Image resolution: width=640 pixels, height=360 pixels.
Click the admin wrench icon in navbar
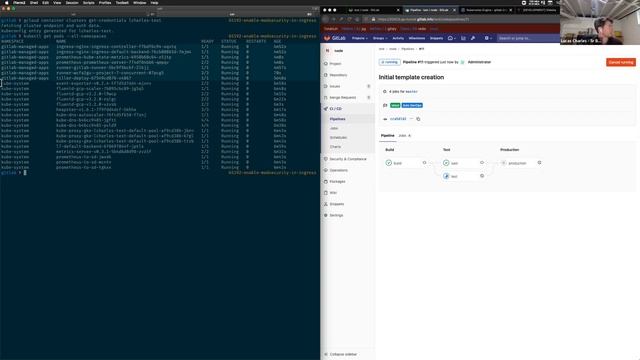[473, 38]
